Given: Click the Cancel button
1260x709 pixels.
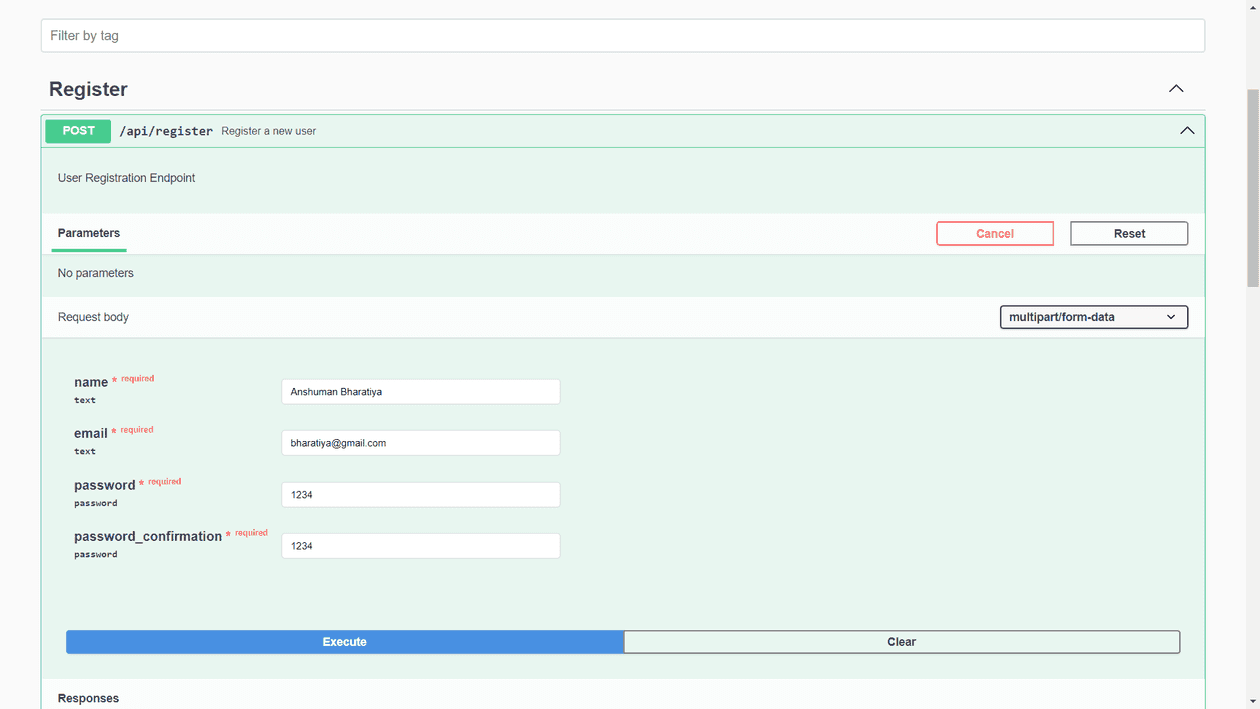Looking at the screenshot, I should point(994,233).
